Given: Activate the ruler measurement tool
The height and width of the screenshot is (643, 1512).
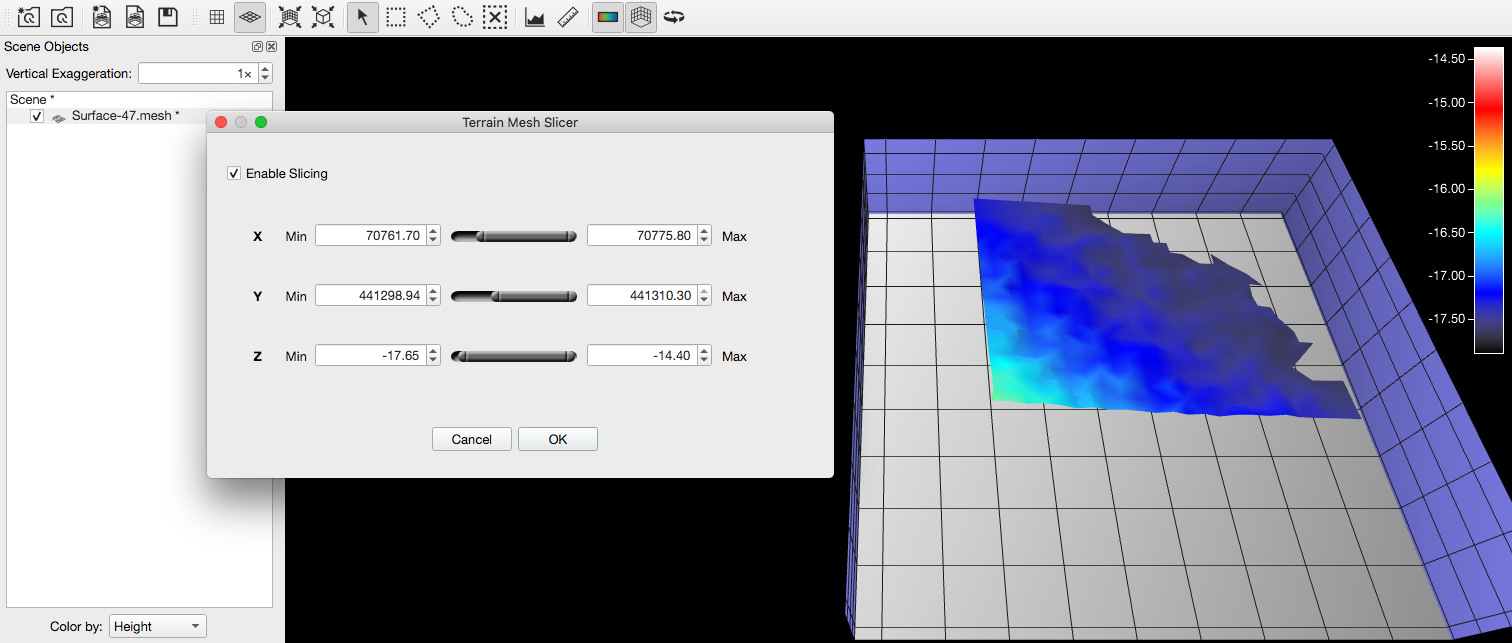Looking at the screenshot, I should (x=568, y=17).
